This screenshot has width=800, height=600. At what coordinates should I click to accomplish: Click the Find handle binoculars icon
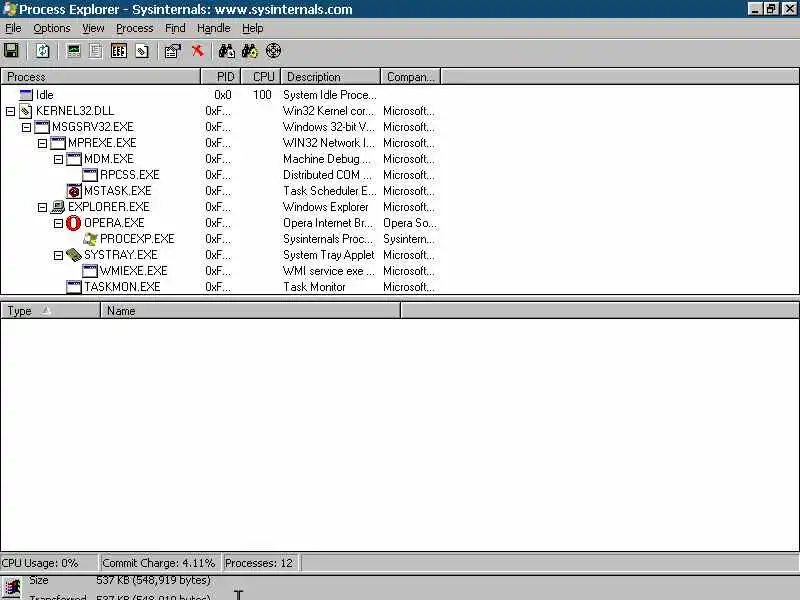227,51
